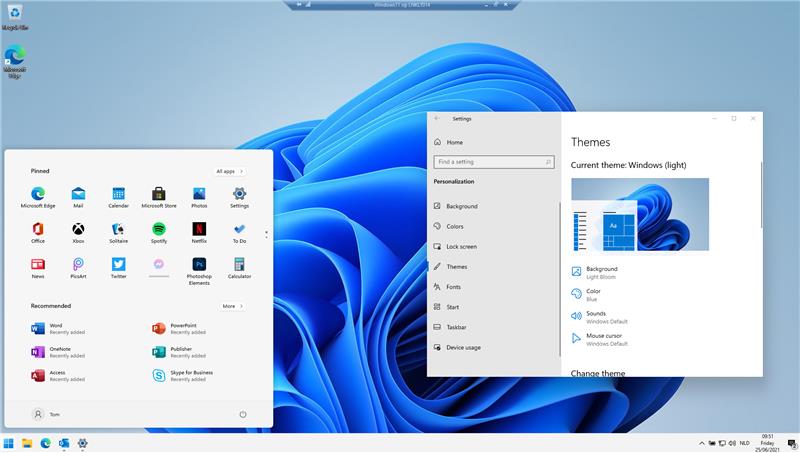Expand More recommended items
The image size is (800, 453).
point(232,306)
